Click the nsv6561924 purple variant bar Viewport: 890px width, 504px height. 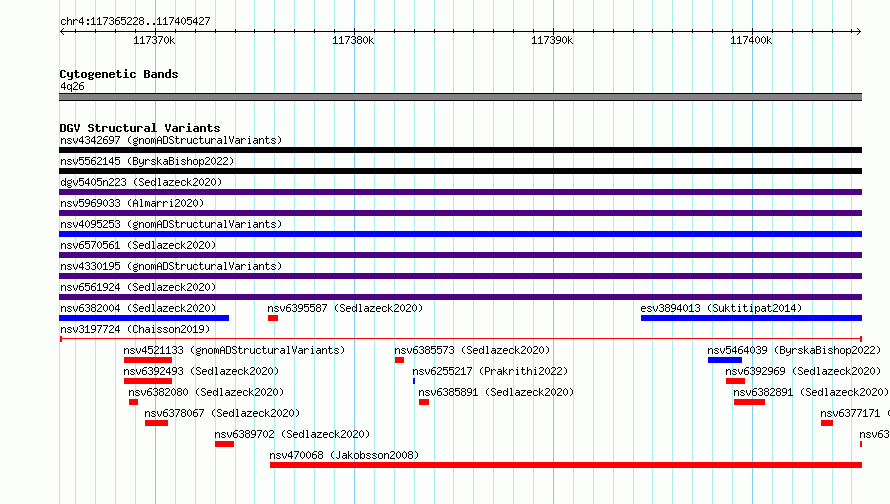(x=460, y=297)
